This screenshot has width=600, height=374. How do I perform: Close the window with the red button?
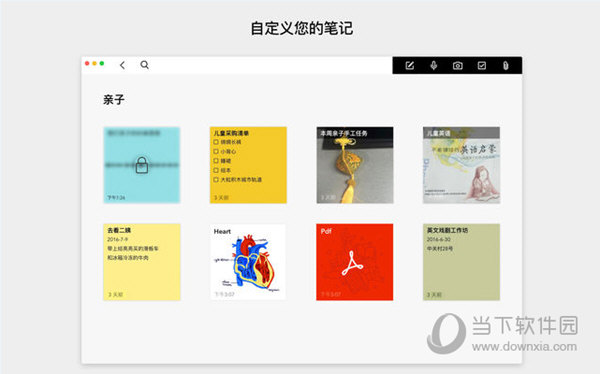coord(87,63)
